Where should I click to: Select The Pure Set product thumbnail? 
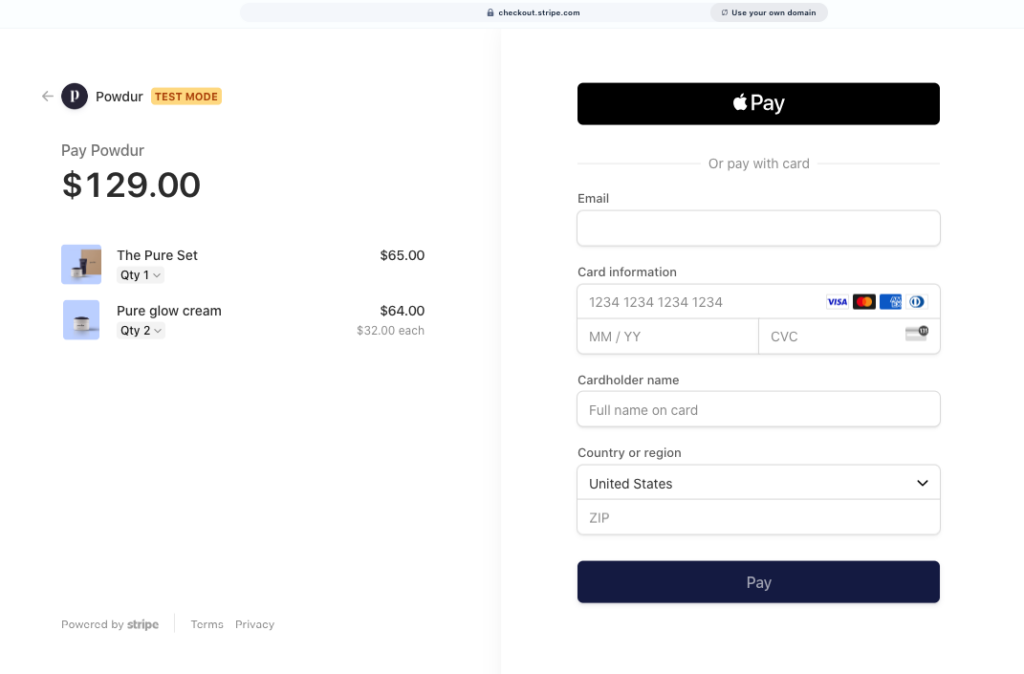pyautogui.click(x=81, y=264)
